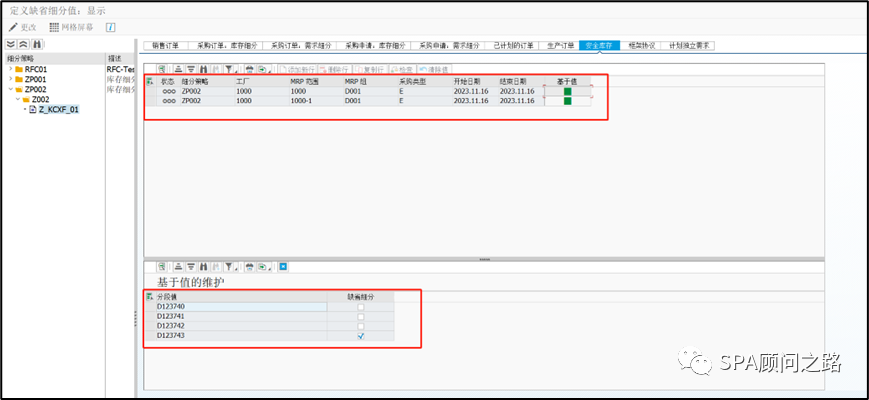Switch to the 采购申请，需求细分 tab
The height and width of the screenshot is (400, 869).
[448, 46]
